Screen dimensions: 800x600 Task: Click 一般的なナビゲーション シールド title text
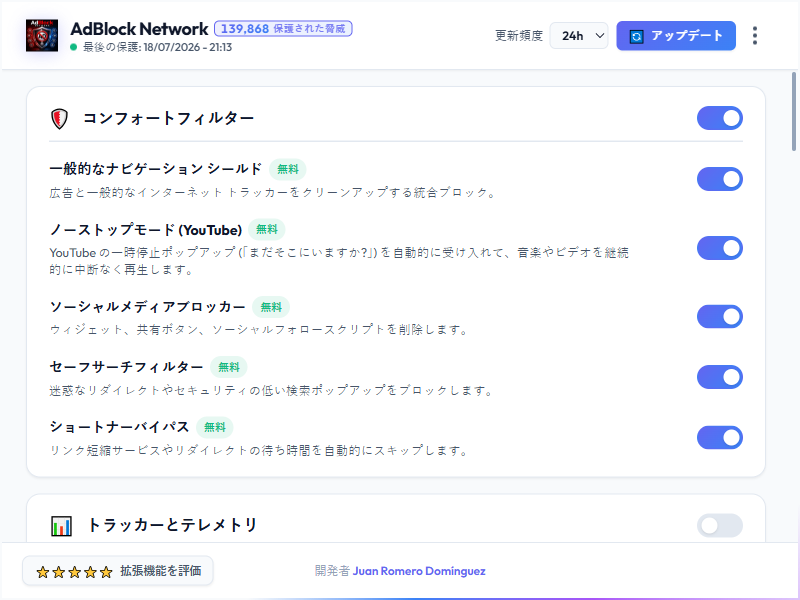pyautogui.click(x=156, y=169)
